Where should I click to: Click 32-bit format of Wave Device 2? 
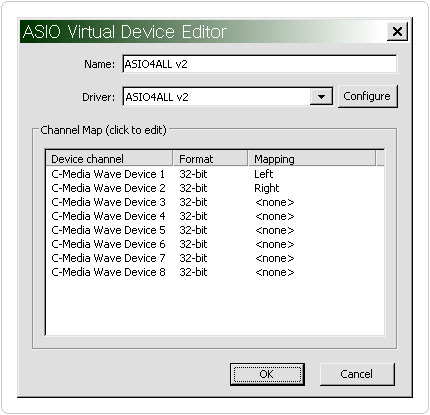tap(193, 188)
